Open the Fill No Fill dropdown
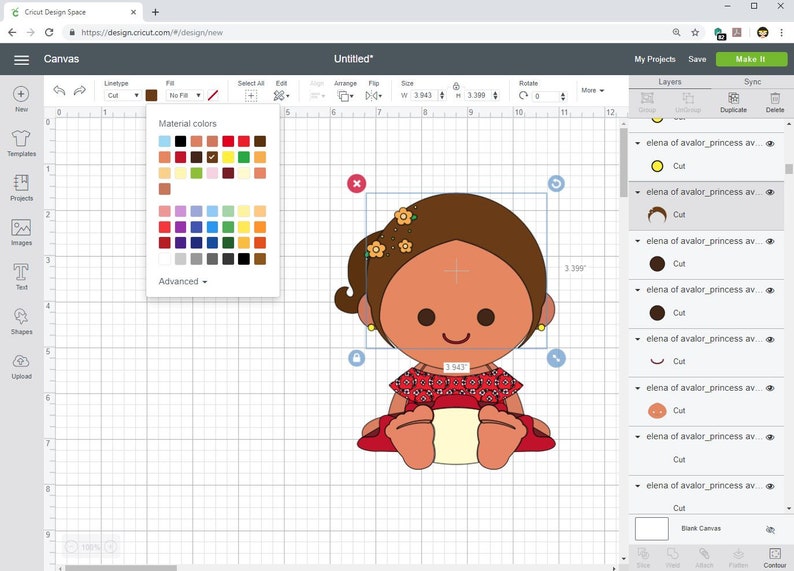Viewport: 794px width, 571px height. pos(185,95)
